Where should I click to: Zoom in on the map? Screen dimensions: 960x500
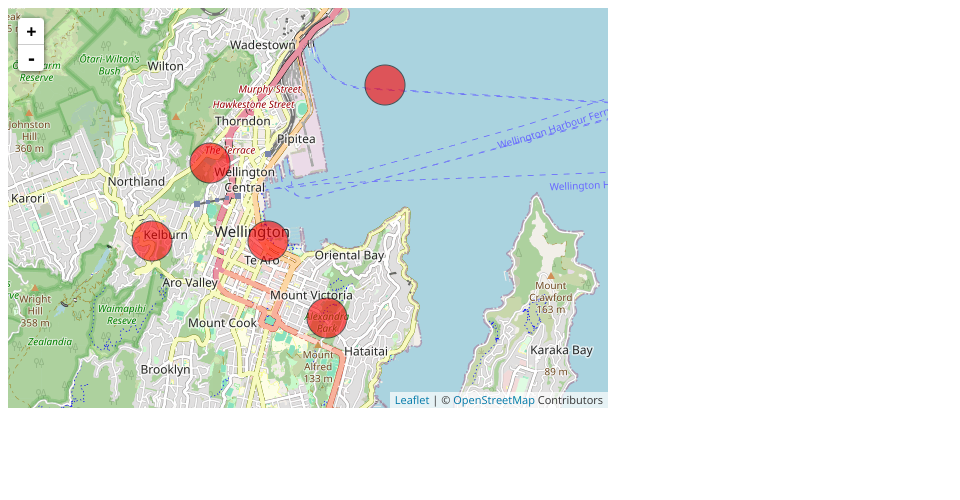point(31,32)
